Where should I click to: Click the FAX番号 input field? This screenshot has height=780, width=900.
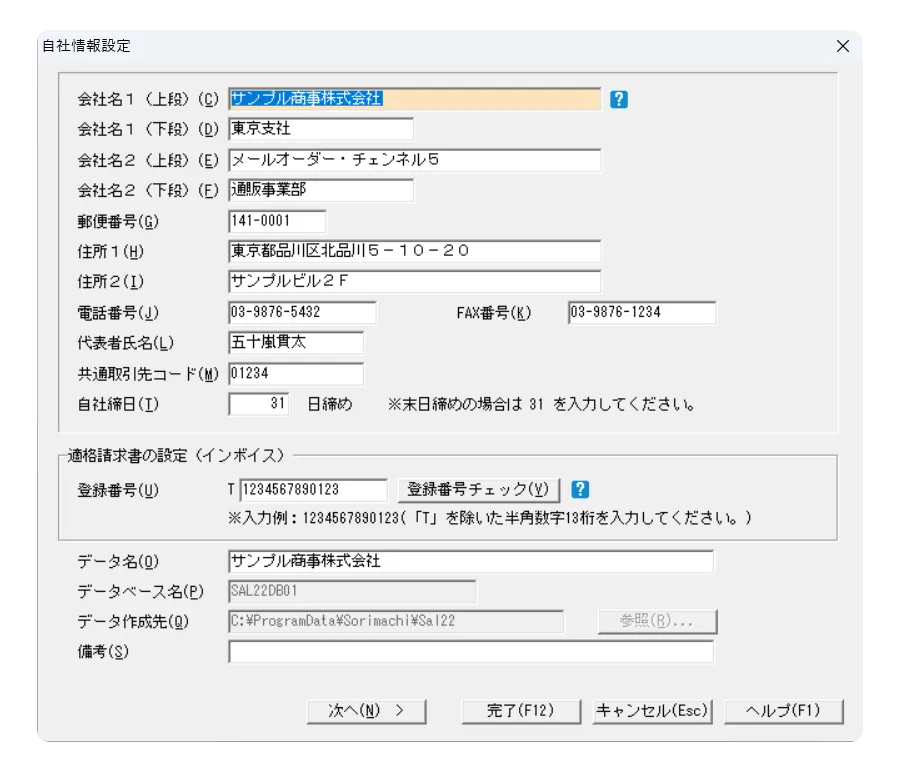point(641,313)
